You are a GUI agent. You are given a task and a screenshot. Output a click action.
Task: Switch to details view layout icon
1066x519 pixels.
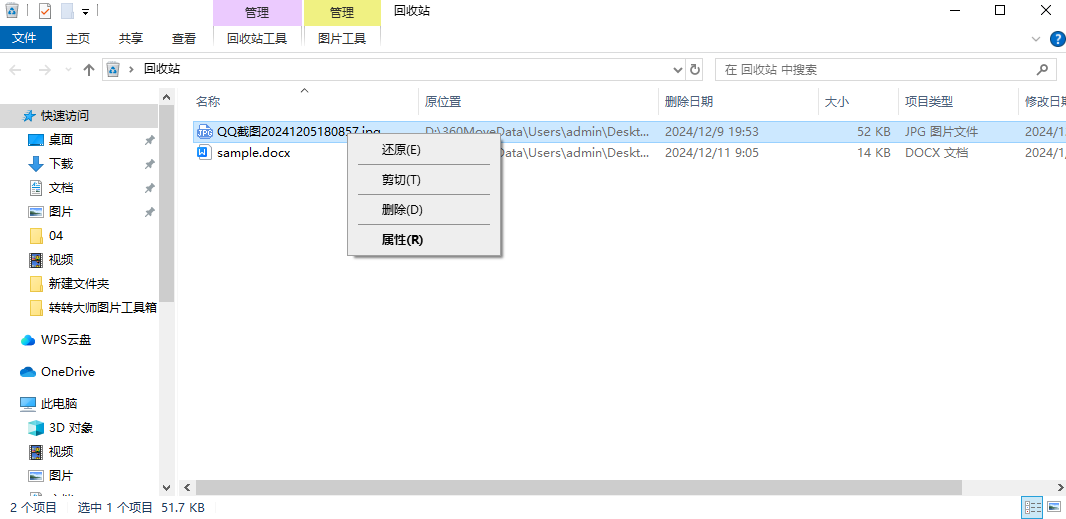(1033, 507)
